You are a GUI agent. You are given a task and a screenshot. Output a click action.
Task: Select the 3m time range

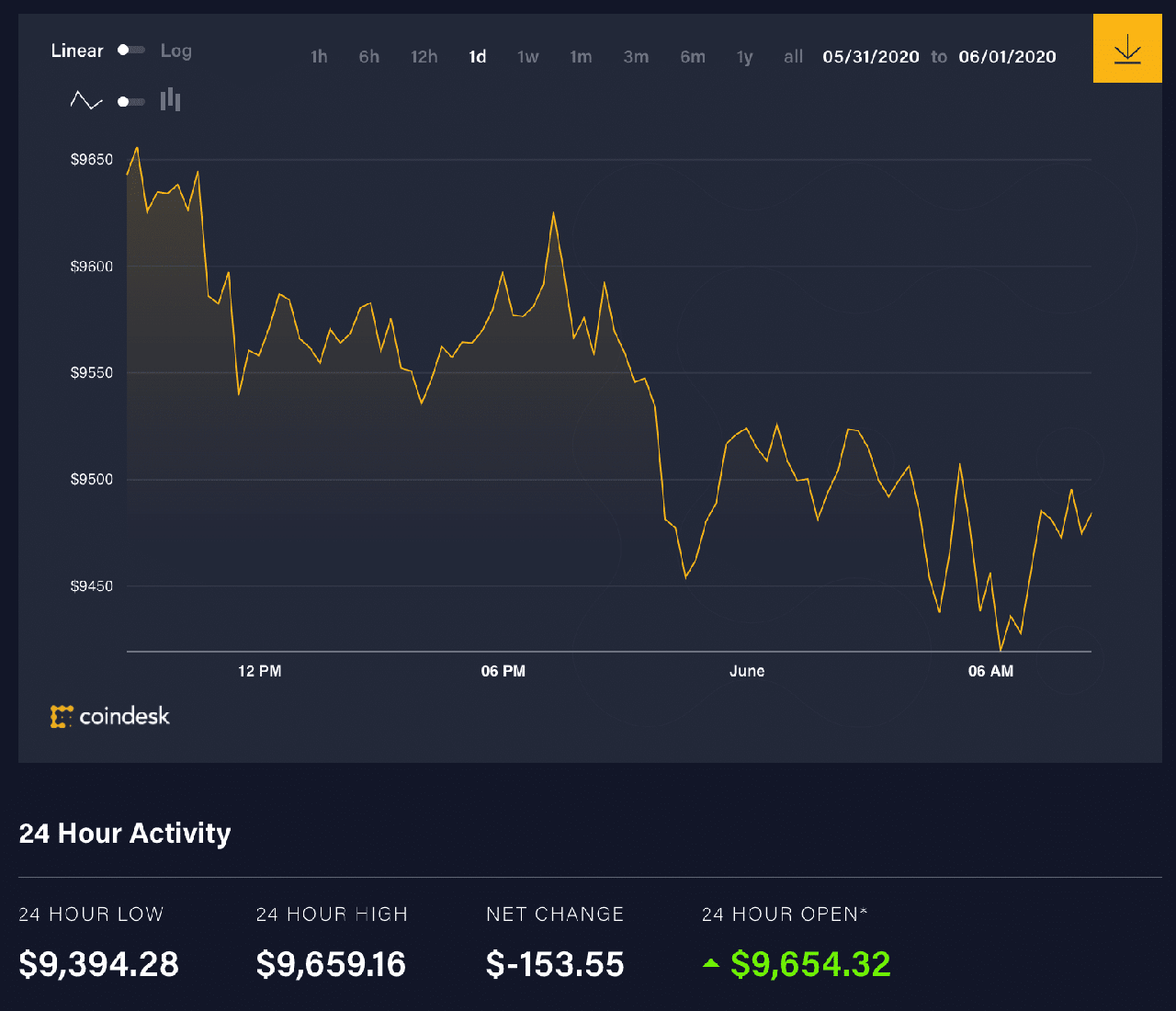tap(636, 57)
